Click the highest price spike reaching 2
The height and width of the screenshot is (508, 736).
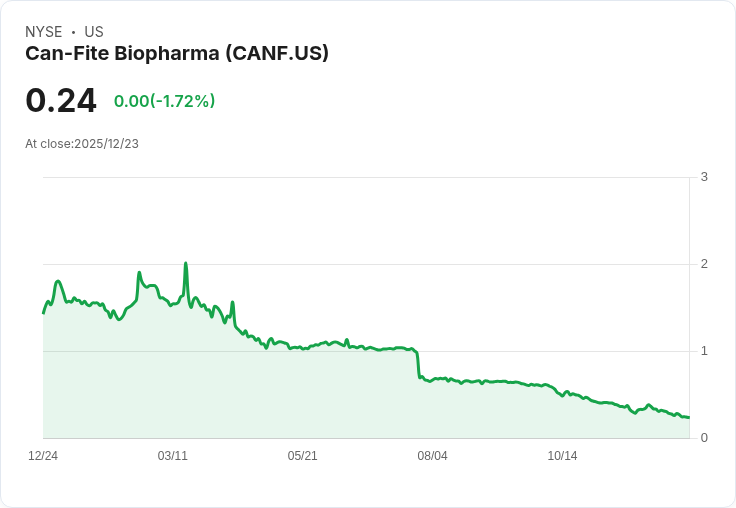point(186,264)
